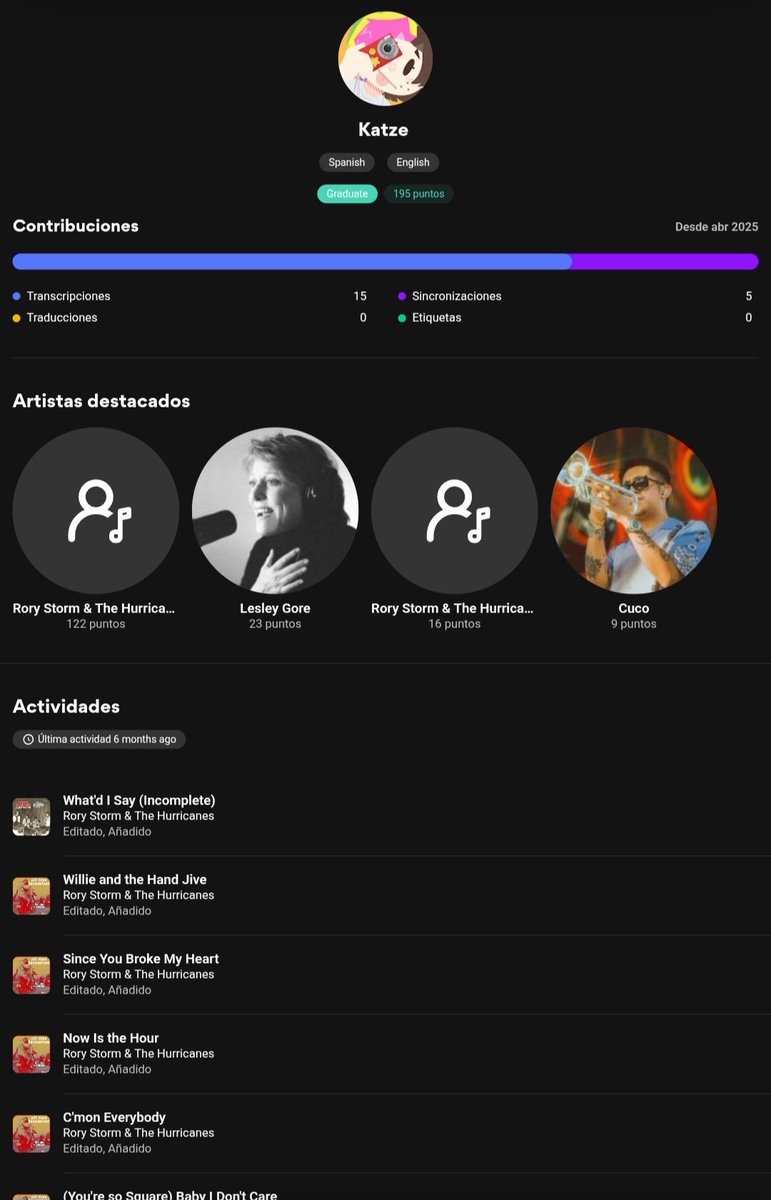
Task: Click the Etiquetas label
Action: click(x=437, y=318)
